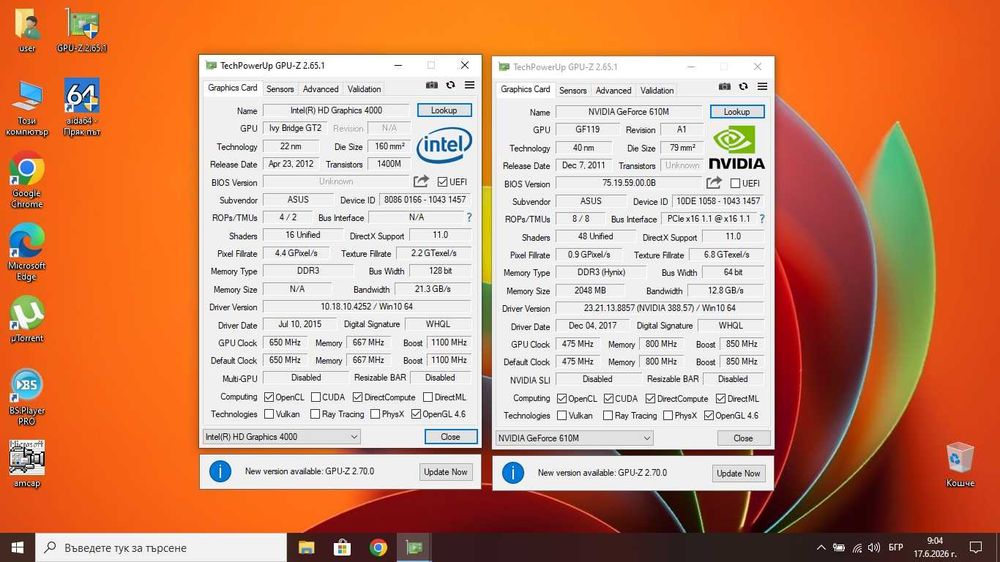Open the Windows Start menu
This screenshot has height=562, width=1000.
pyautogui.click(x=17, y=547)
